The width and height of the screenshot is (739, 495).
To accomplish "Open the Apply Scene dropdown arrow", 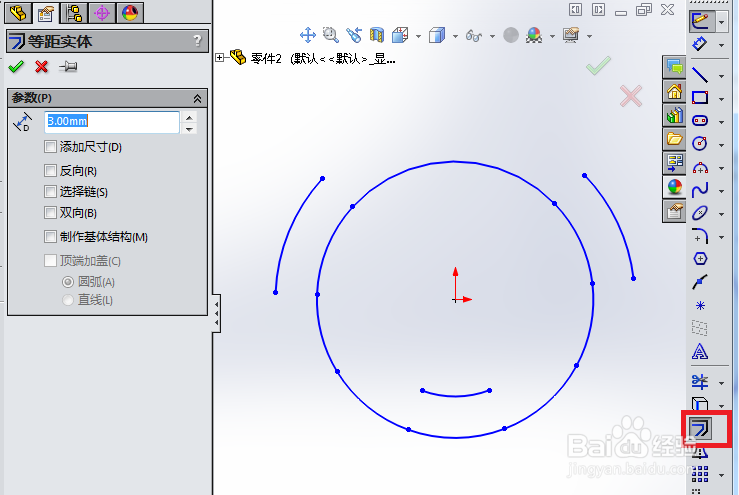I will tap(552, 36).
